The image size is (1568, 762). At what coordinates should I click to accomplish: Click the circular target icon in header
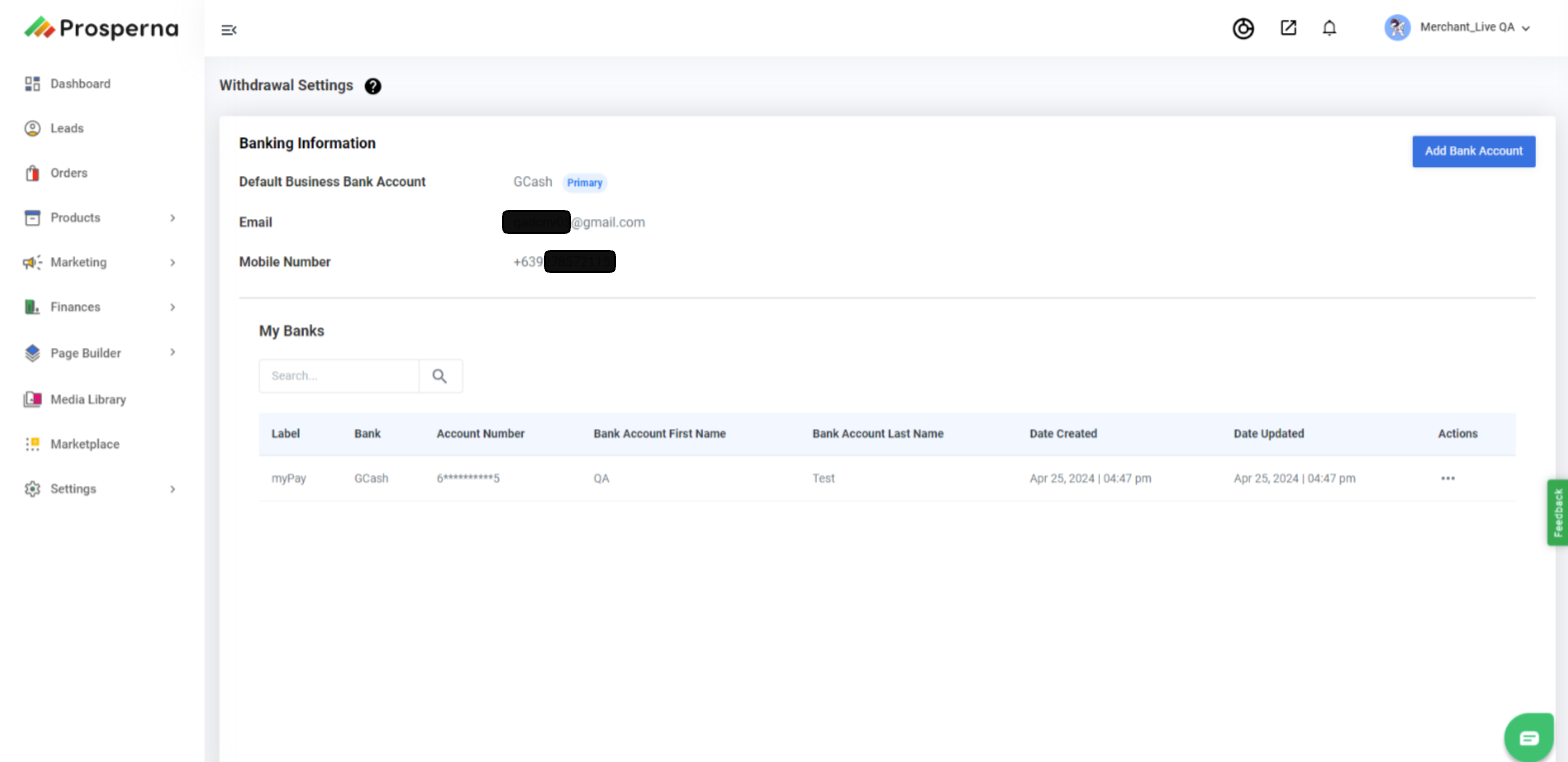1243,29
